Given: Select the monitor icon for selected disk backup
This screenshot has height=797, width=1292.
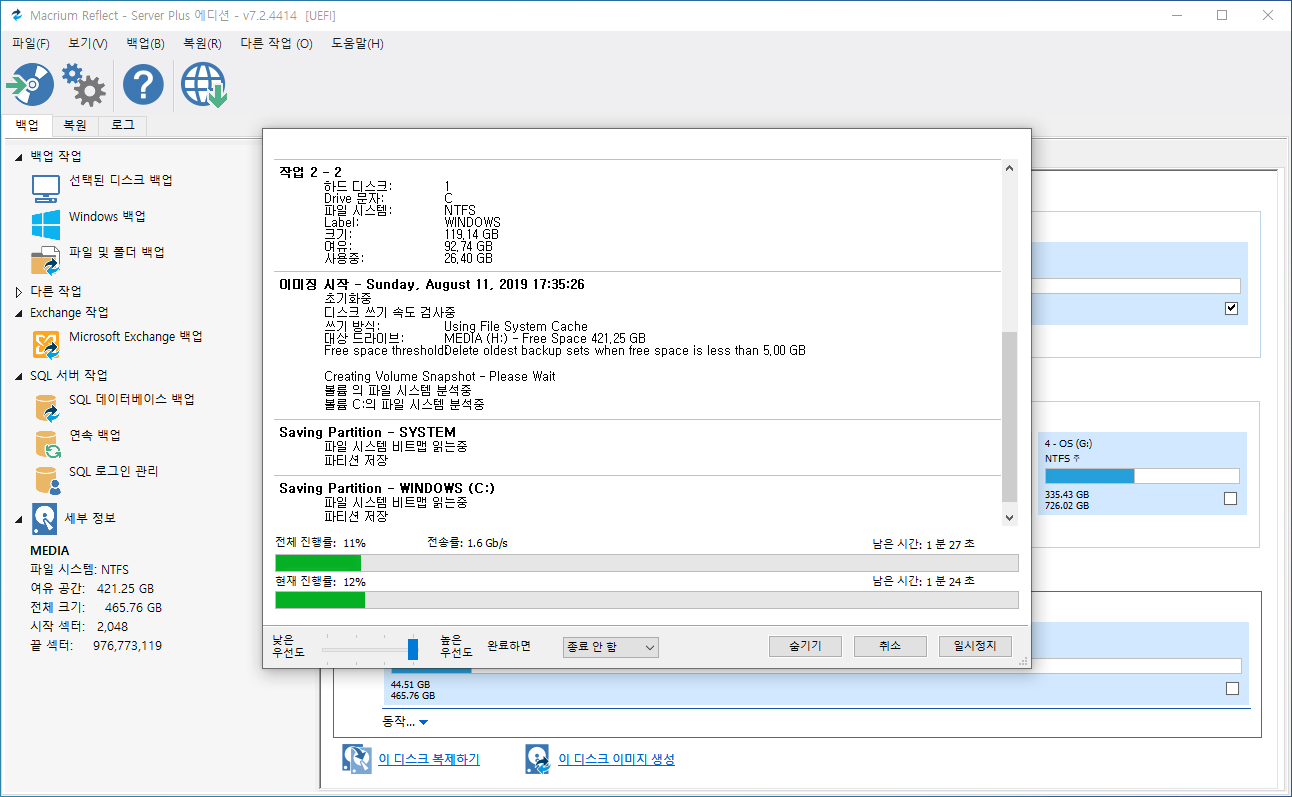Looking at the screenshot, I should (x=45, y=187).
